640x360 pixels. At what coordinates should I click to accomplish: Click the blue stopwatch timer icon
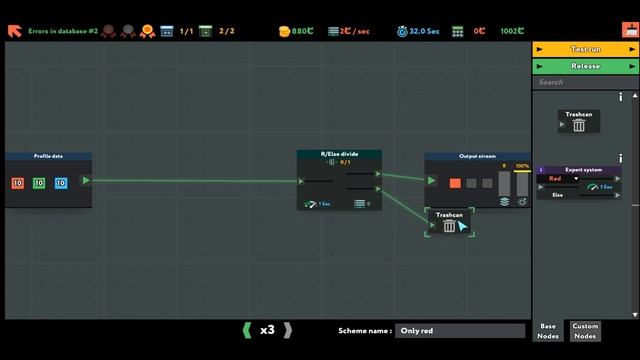402,31
